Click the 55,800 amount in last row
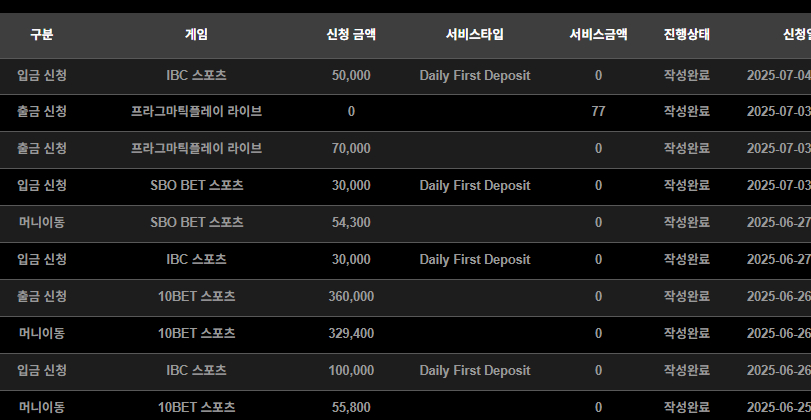The image size is (811, 420). coord(351,408)
